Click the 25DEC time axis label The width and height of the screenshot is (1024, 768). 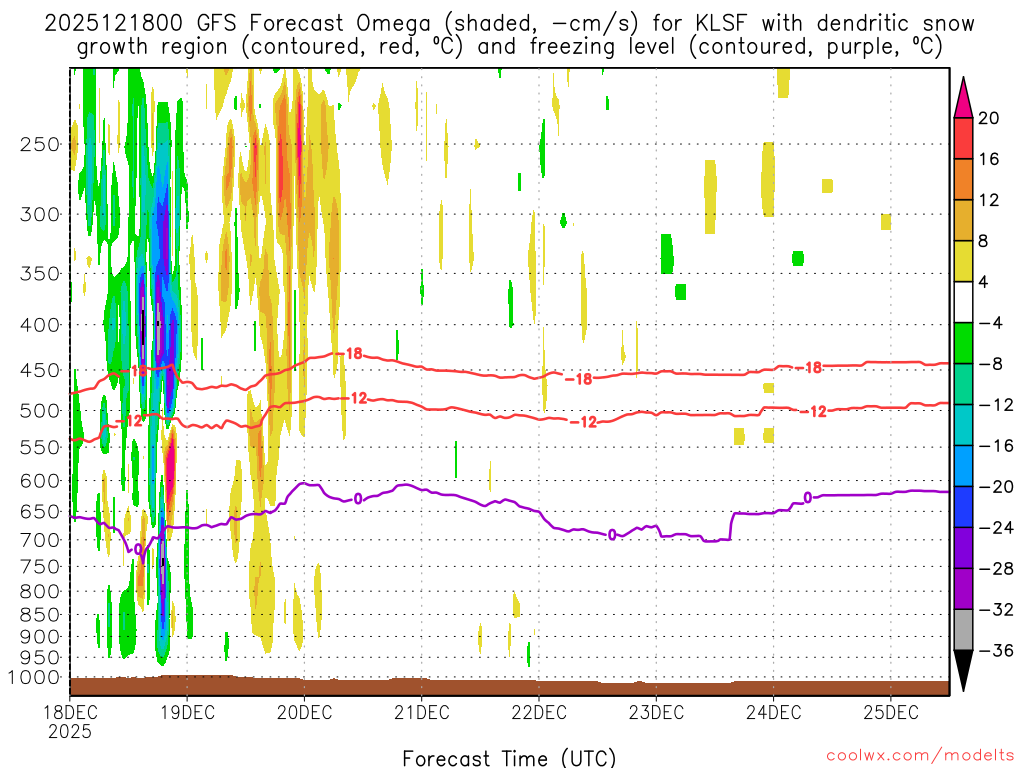(x=891, y=713)
